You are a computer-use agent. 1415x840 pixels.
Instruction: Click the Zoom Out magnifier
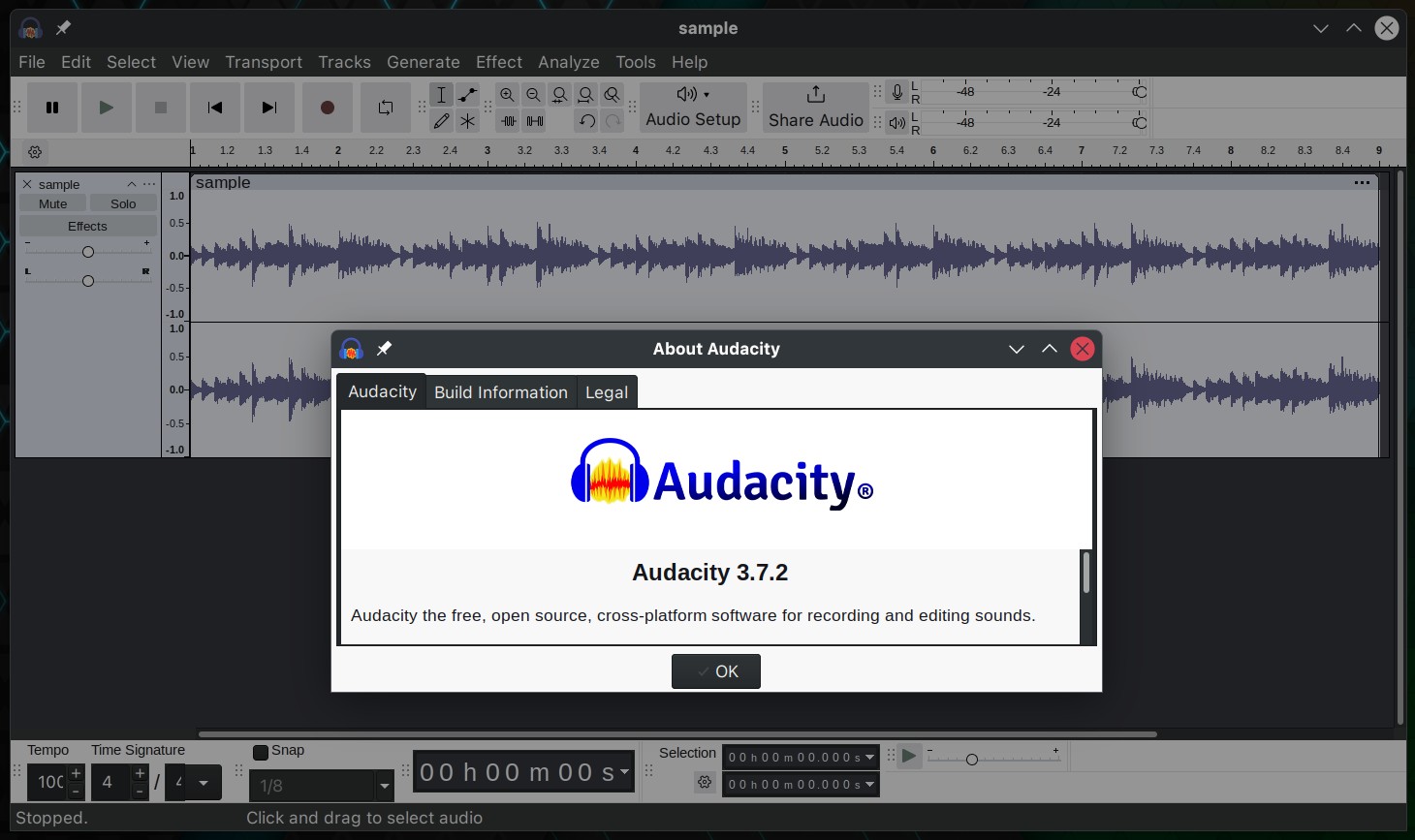pyautogui.click(x=534, y=95)
